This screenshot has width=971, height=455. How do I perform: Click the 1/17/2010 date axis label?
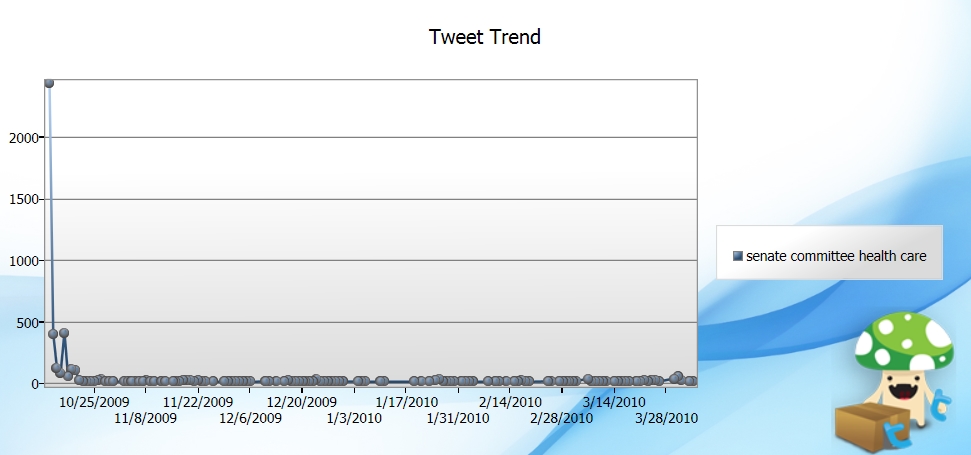tap(406, 402)
